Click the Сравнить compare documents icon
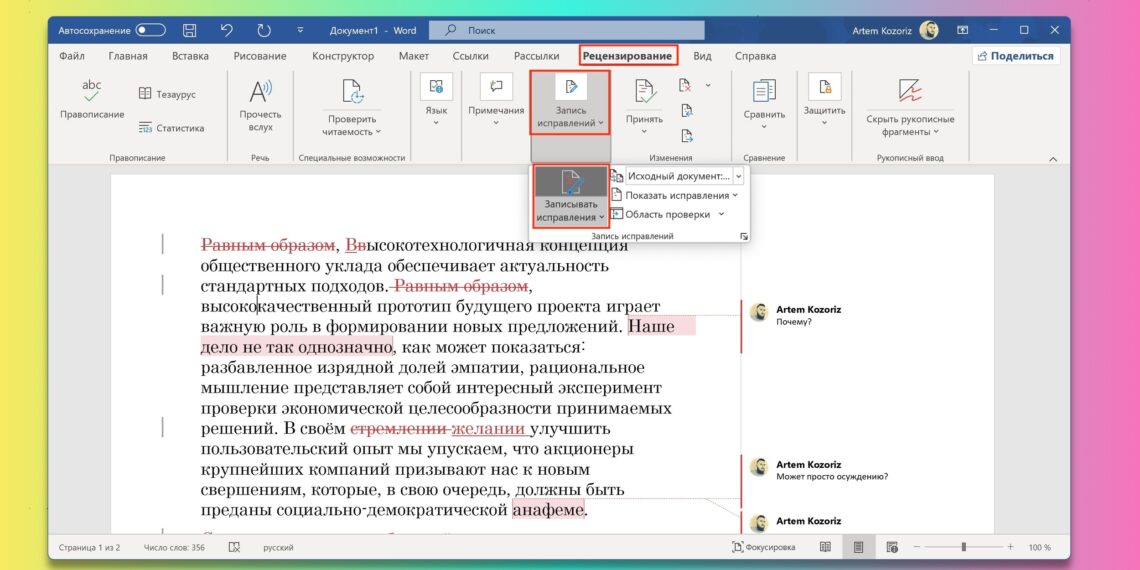Screen dimensions: 1140x570 [x=764, y=91]
